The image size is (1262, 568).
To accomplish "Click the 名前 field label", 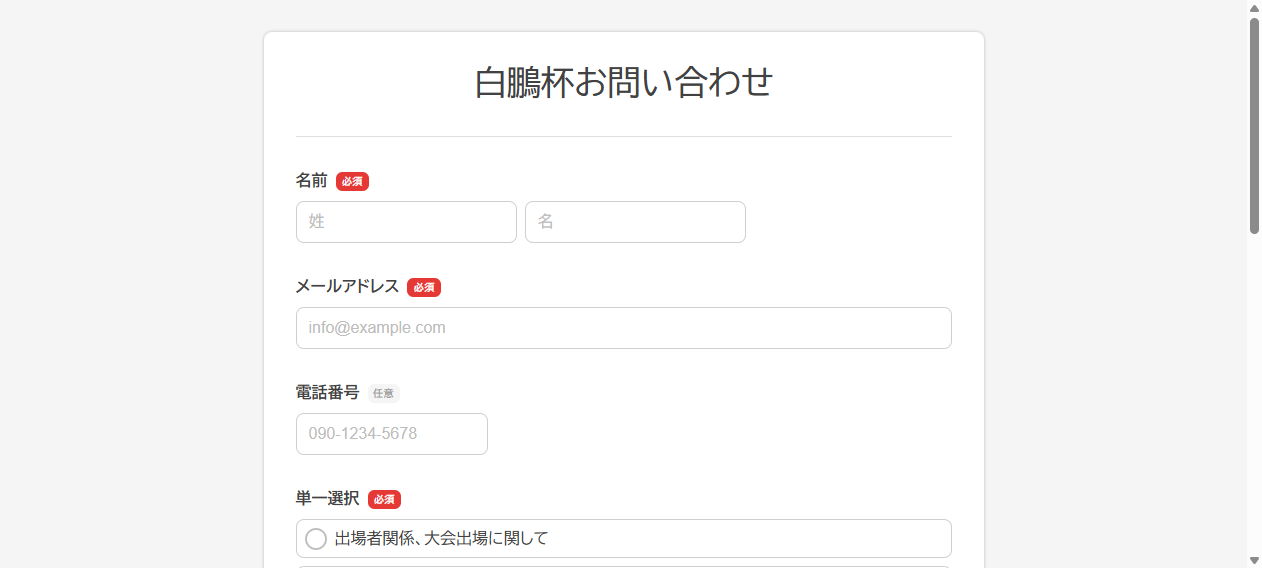I will [311, 181].
